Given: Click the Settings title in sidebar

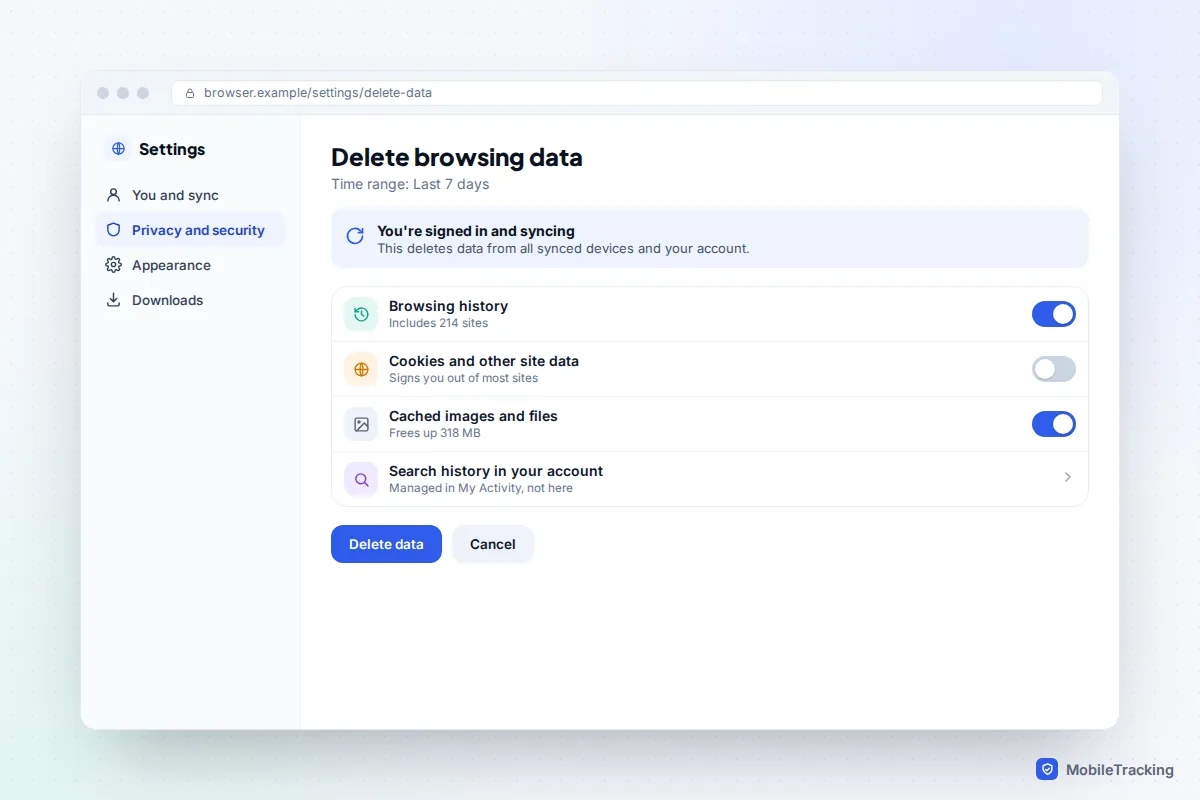Looking at the screenshot, I should [172, 149].
